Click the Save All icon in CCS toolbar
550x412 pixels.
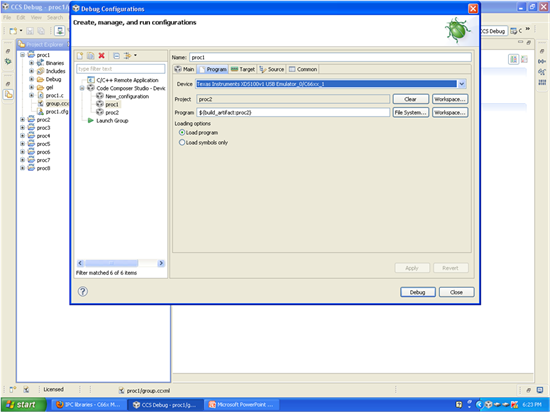click(x=41, y=31)
